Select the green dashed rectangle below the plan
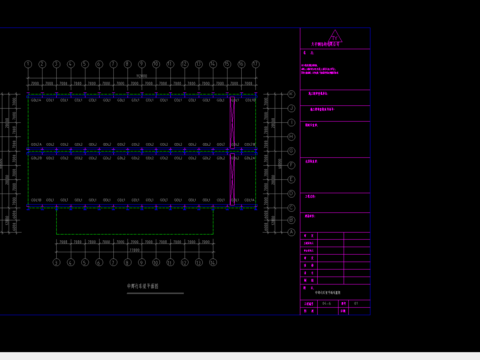480x360 pixels. pos(135,221)
